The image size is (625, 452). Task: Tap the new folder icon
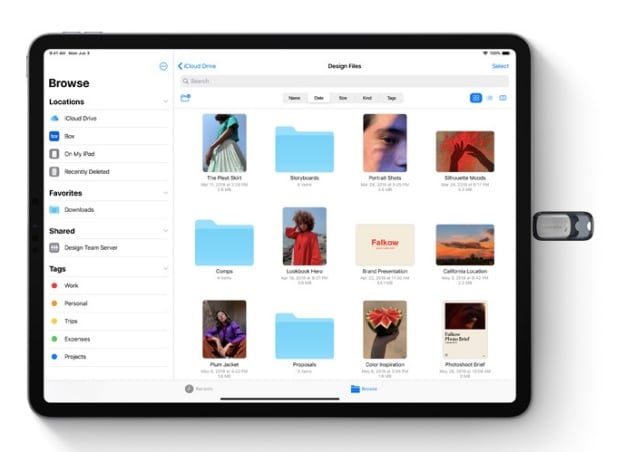click(185, 98)
